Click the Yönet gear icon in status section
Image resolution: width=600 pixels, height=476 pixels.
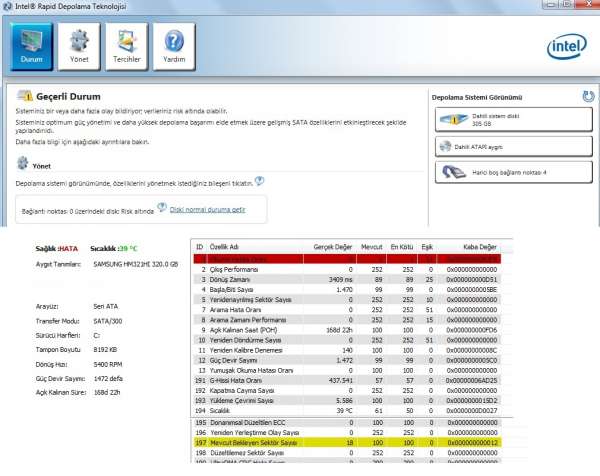coord(23,163)
